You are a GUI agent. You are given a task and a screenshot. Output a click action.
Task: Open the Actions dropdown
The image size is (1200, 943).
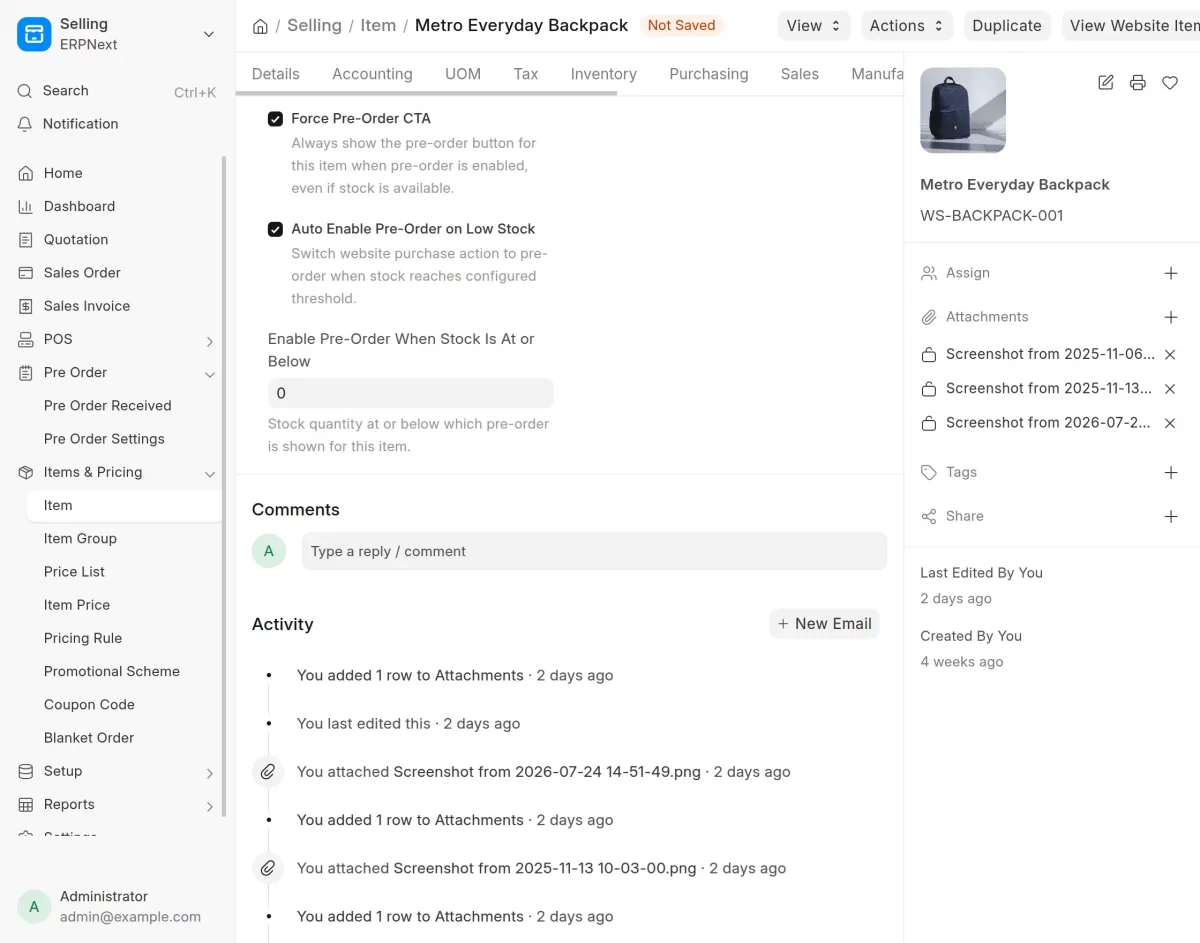click(907, 26)
